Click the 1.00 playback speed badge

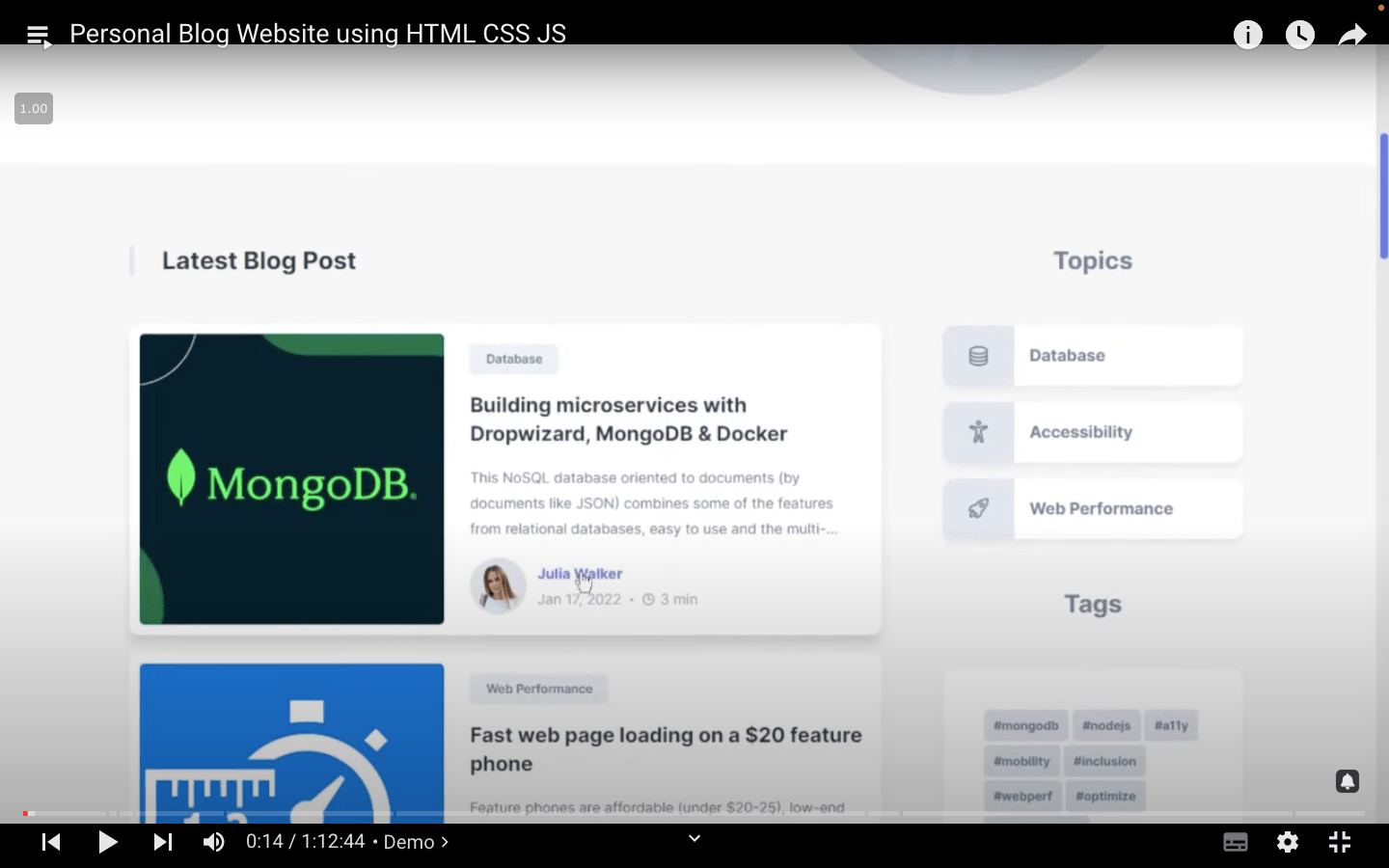pyautogui.click(x=34, y=109)
